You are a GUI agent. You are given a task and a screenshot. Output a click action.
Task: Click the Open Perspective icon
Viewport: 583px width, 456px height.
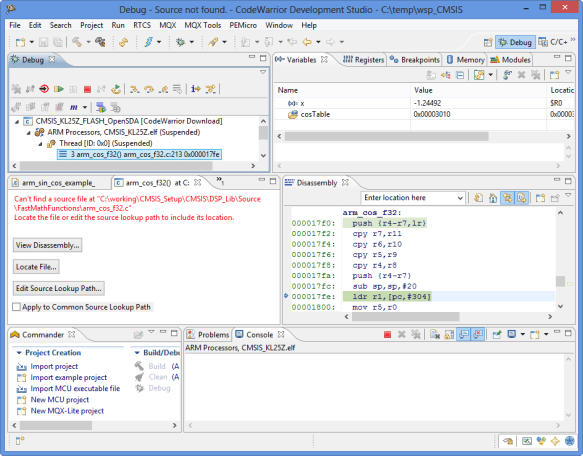(x=488, y=42)
